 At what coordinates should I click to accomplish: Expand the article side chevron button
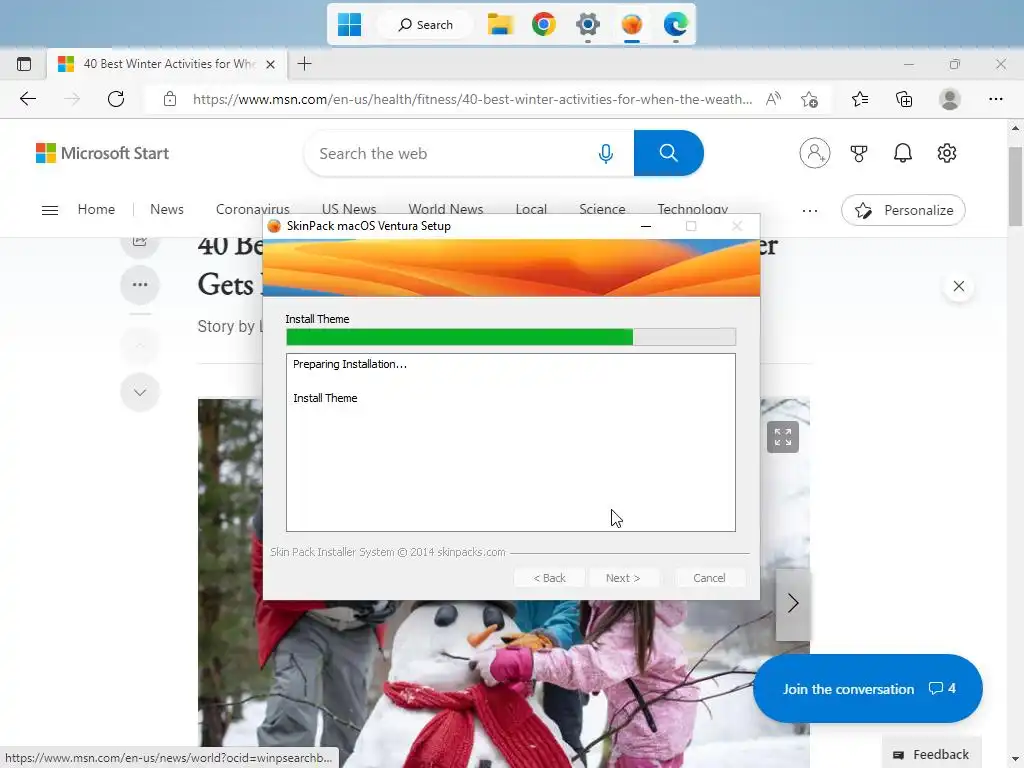[140, 392]
